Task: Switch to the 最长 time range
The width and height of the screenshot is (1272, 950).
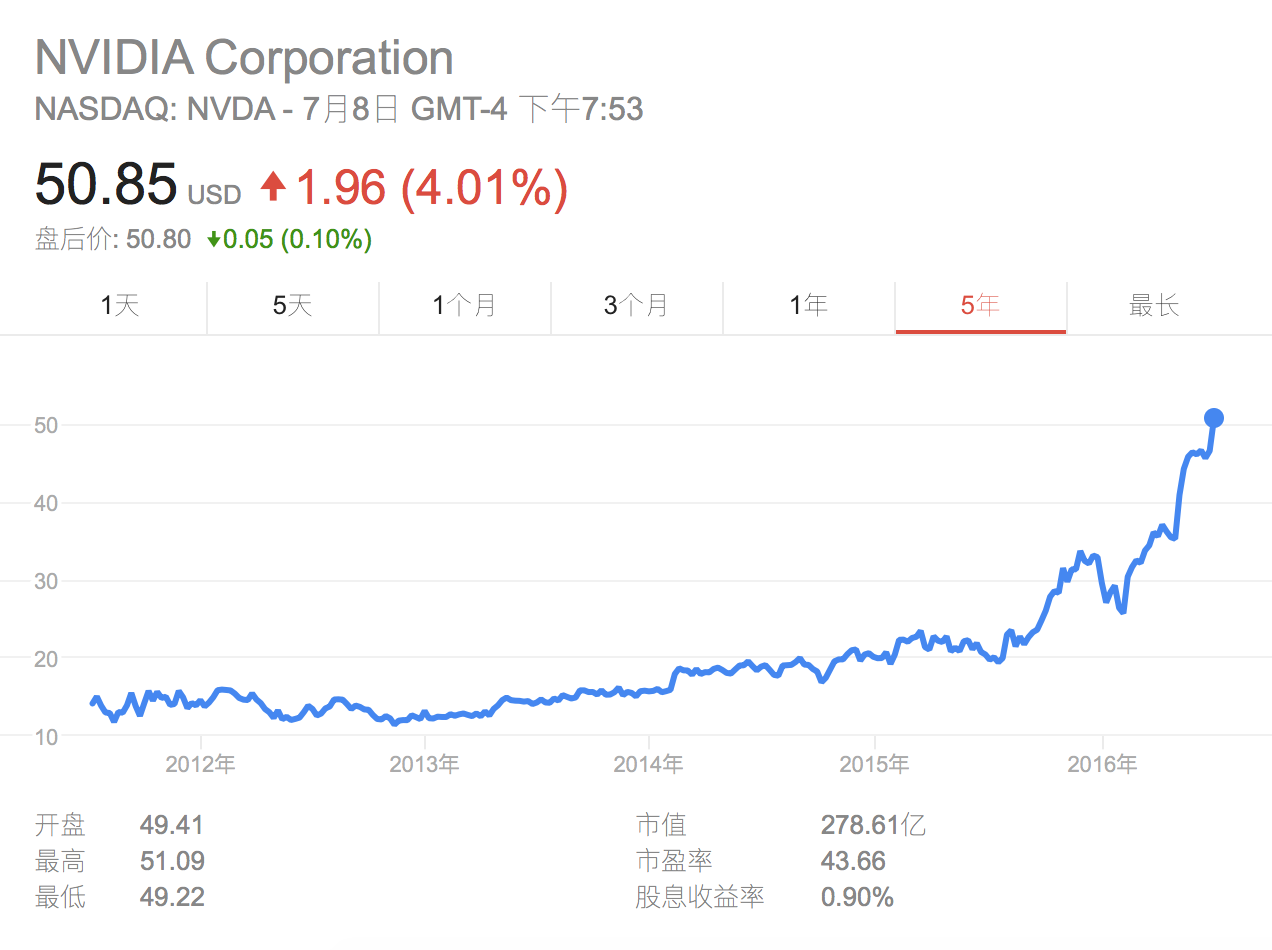Action: (1152, 306)
